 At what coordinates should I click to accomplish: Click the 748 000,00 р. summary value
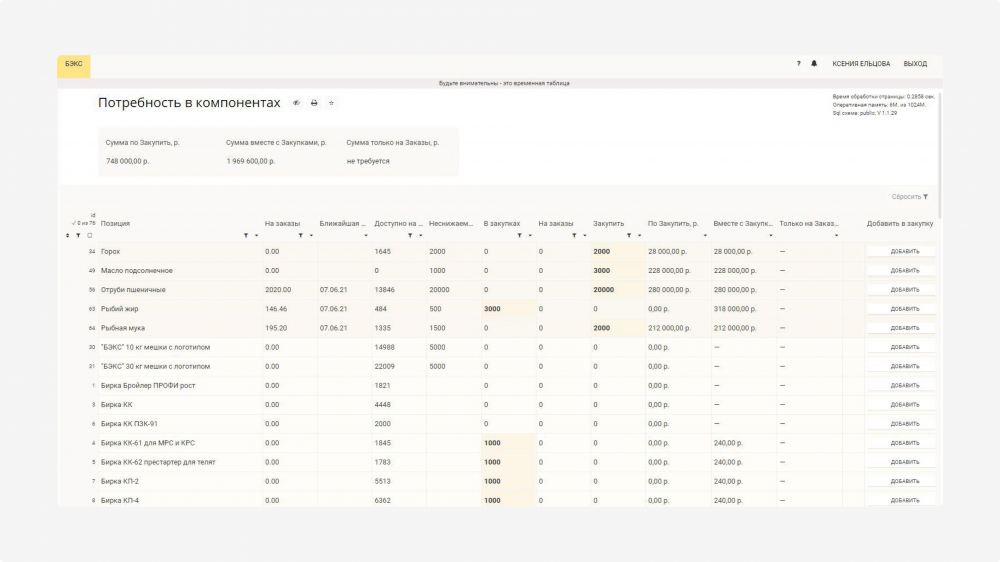pos(128,161)
